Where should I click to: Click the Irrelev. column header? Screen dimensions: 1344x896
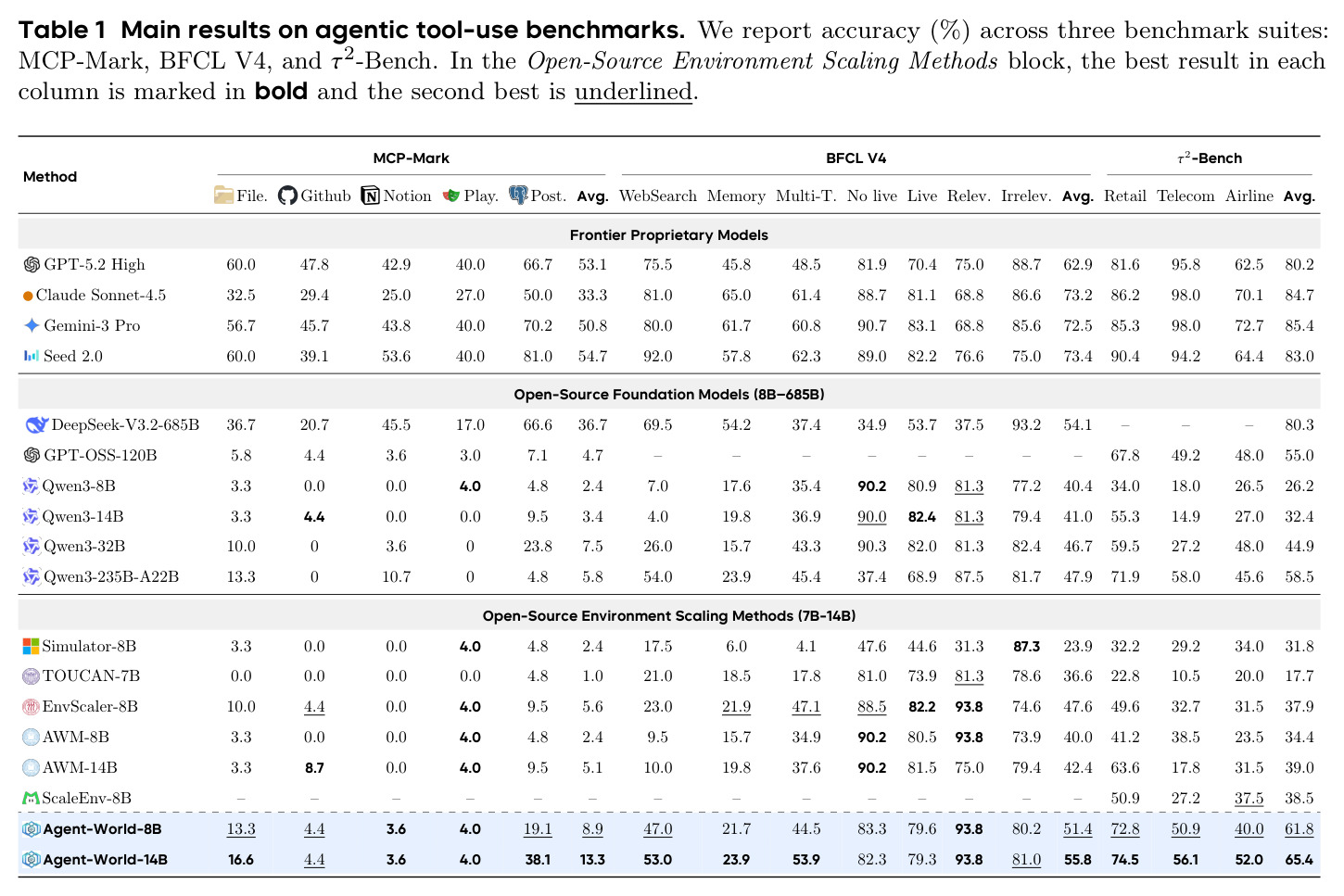1026,196
